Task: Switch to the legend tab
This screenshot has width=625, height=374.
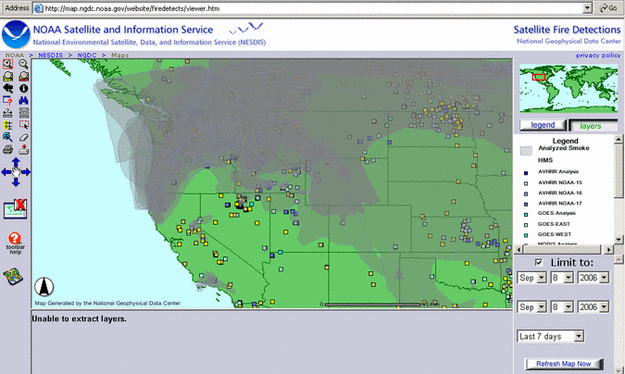Action: (x=542, y=125)
